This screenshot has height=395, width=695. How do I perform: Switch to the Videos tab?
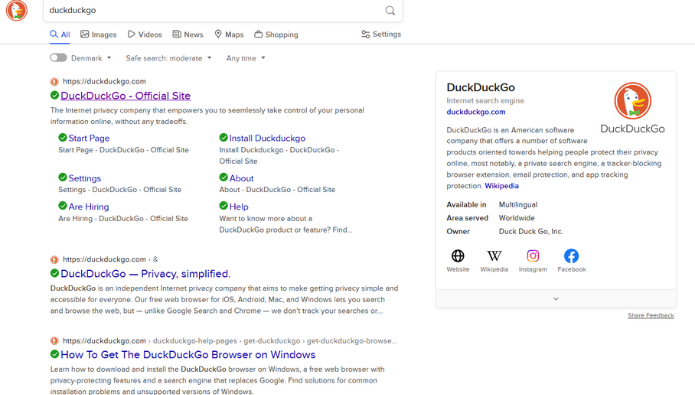[x=145, y=35]
